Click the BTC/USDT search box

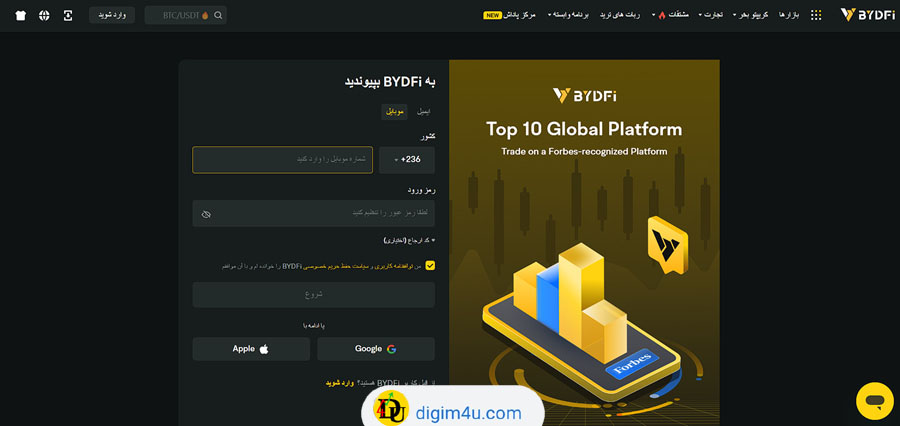(x=185, y=16)
